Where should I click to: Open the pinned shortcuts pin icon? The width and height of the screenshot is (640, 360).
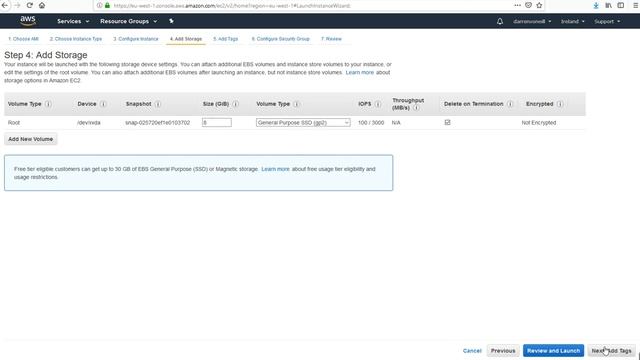click(171, 21)
